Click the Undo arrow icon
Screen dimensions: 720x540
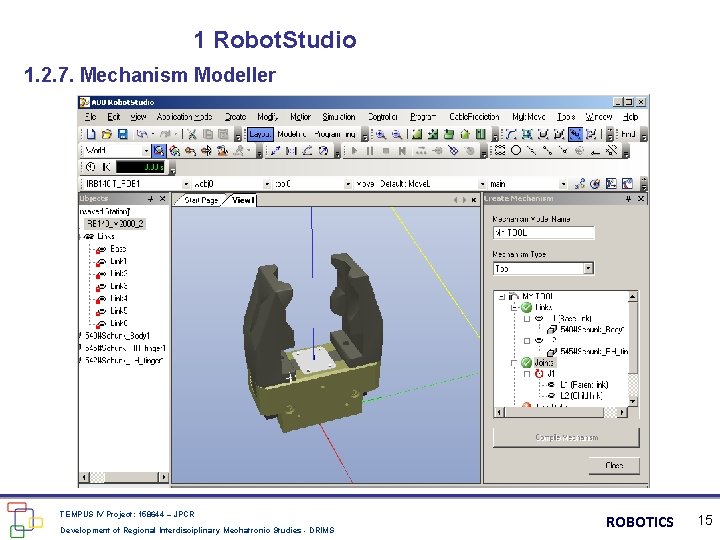click(x=142, y=134)
